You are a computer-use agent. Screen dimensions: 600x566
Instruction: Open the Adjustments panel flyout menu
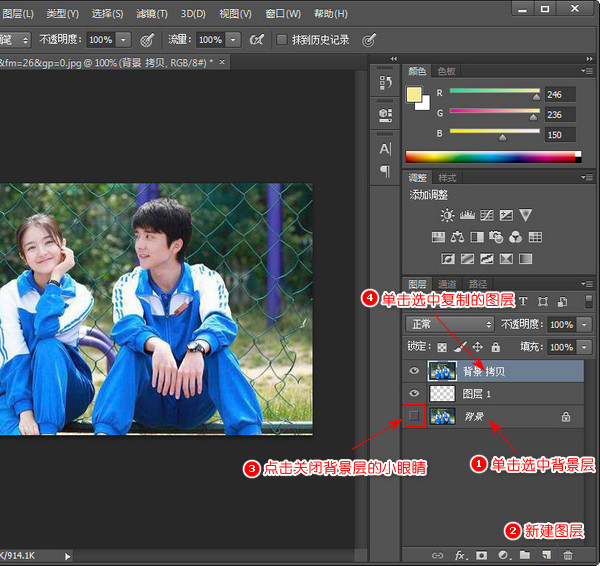(x=587, y=177)
